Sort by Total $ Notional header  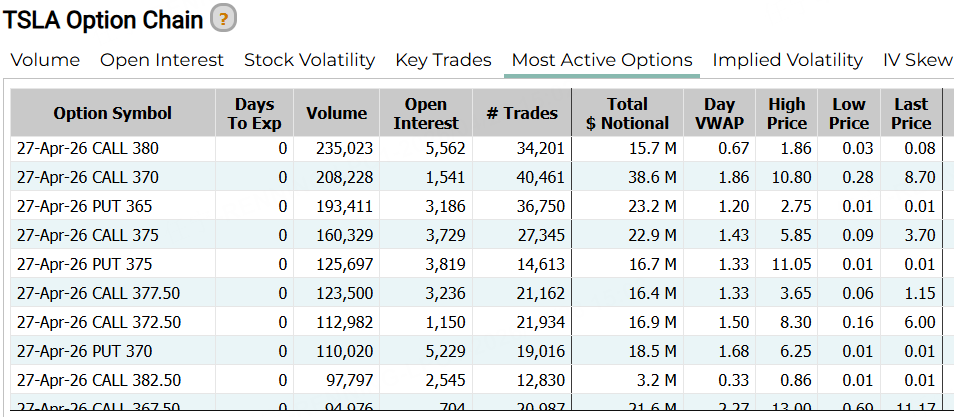pos(627,113)
